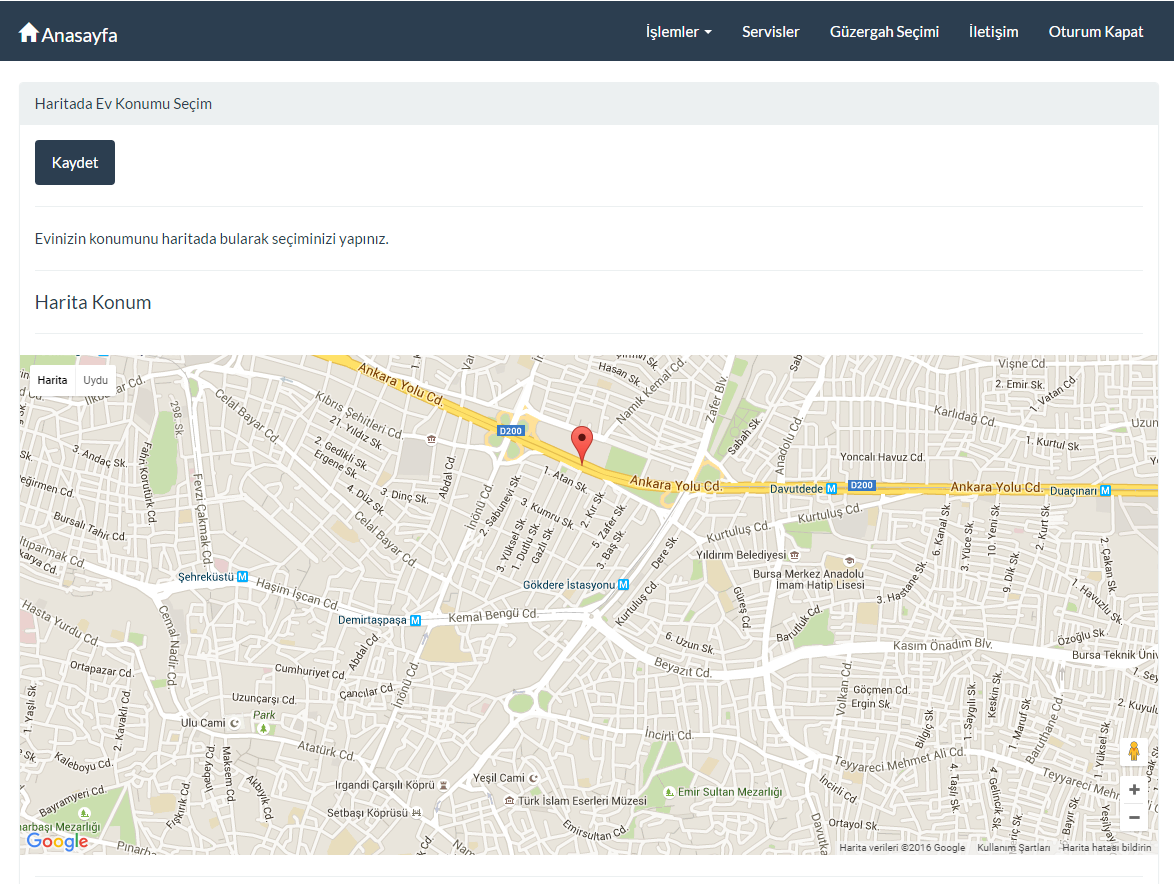Log out with Oturum Kapat
The image size is (1174, 884).
(x=1095, y=31)
